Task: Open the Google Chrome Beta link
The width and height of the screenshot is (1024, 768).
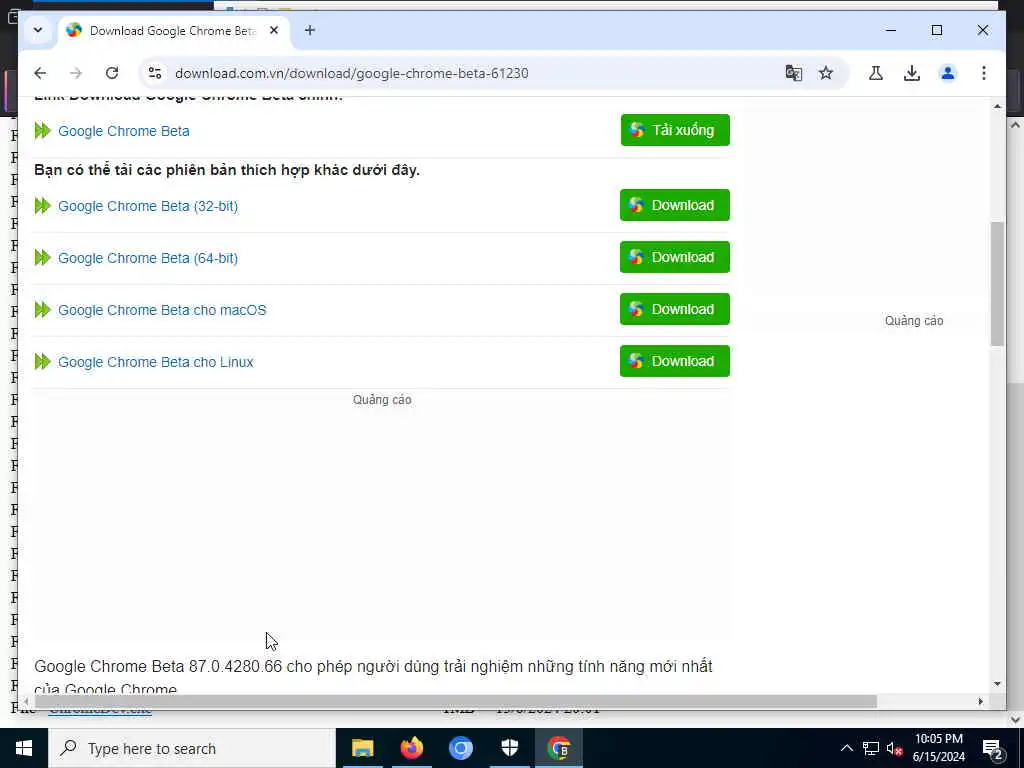Action: coord(123,131)
